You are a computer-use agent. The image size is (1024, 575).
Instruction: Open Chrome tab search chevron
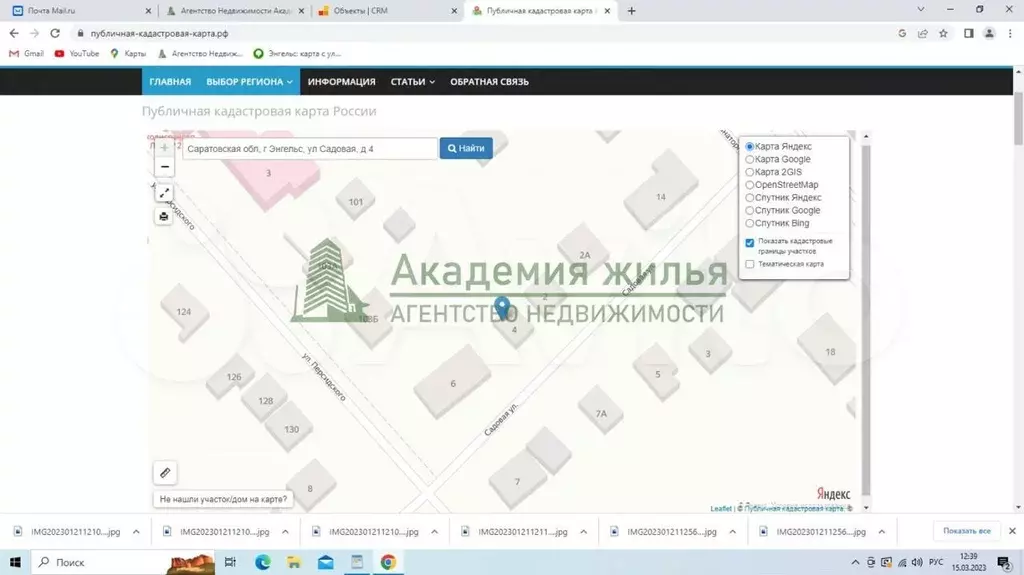coord(920,10)
